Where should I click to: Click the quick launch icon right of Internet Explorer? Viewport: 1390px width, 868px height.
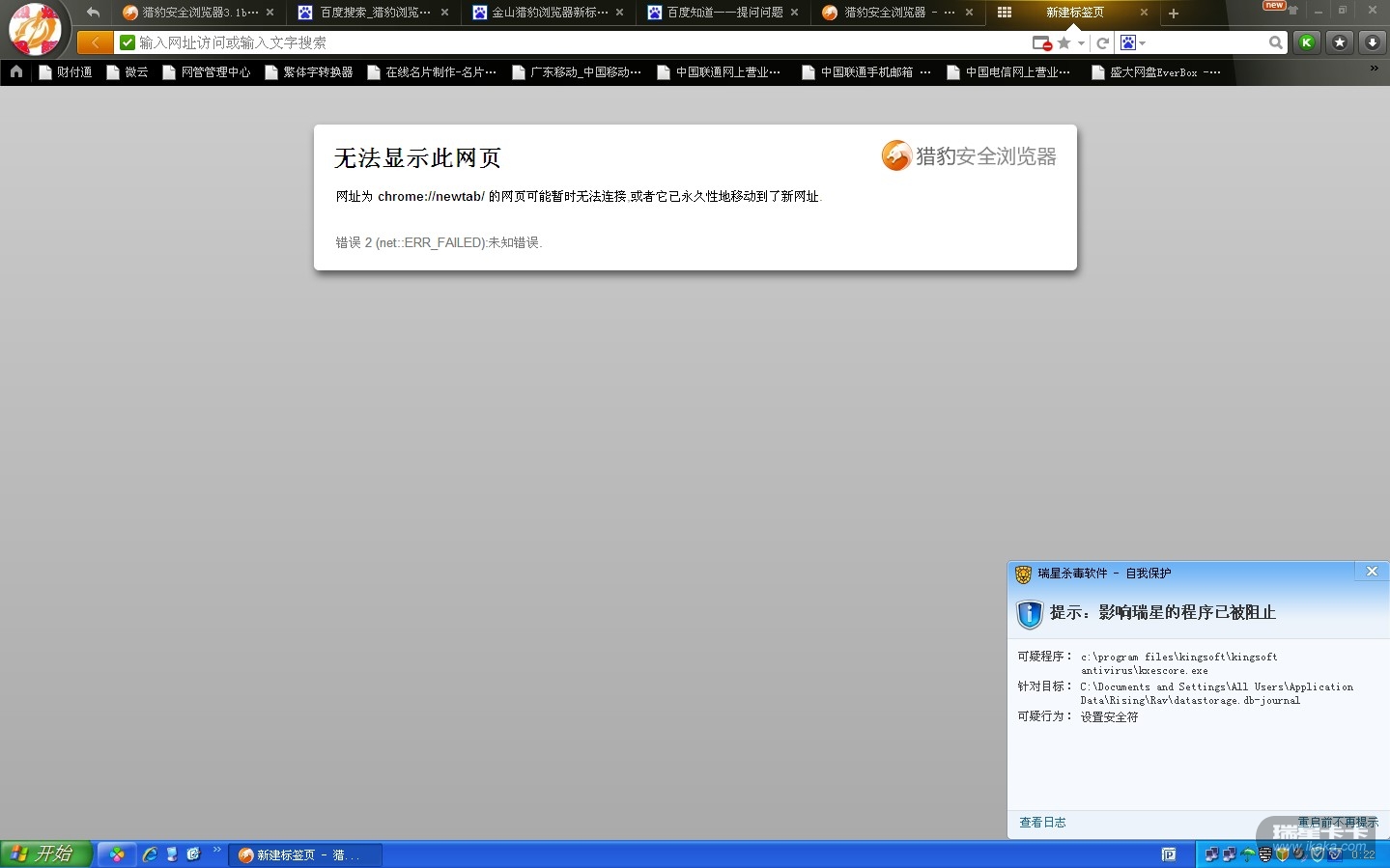pos(172,854)
